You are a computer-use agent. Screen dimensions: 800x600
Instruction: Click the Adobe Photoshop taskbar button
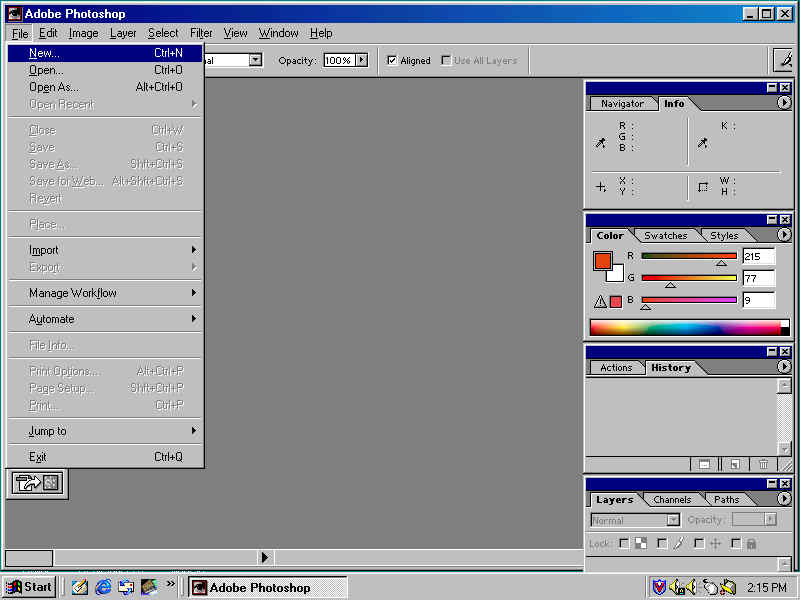(x=267, y=587)
